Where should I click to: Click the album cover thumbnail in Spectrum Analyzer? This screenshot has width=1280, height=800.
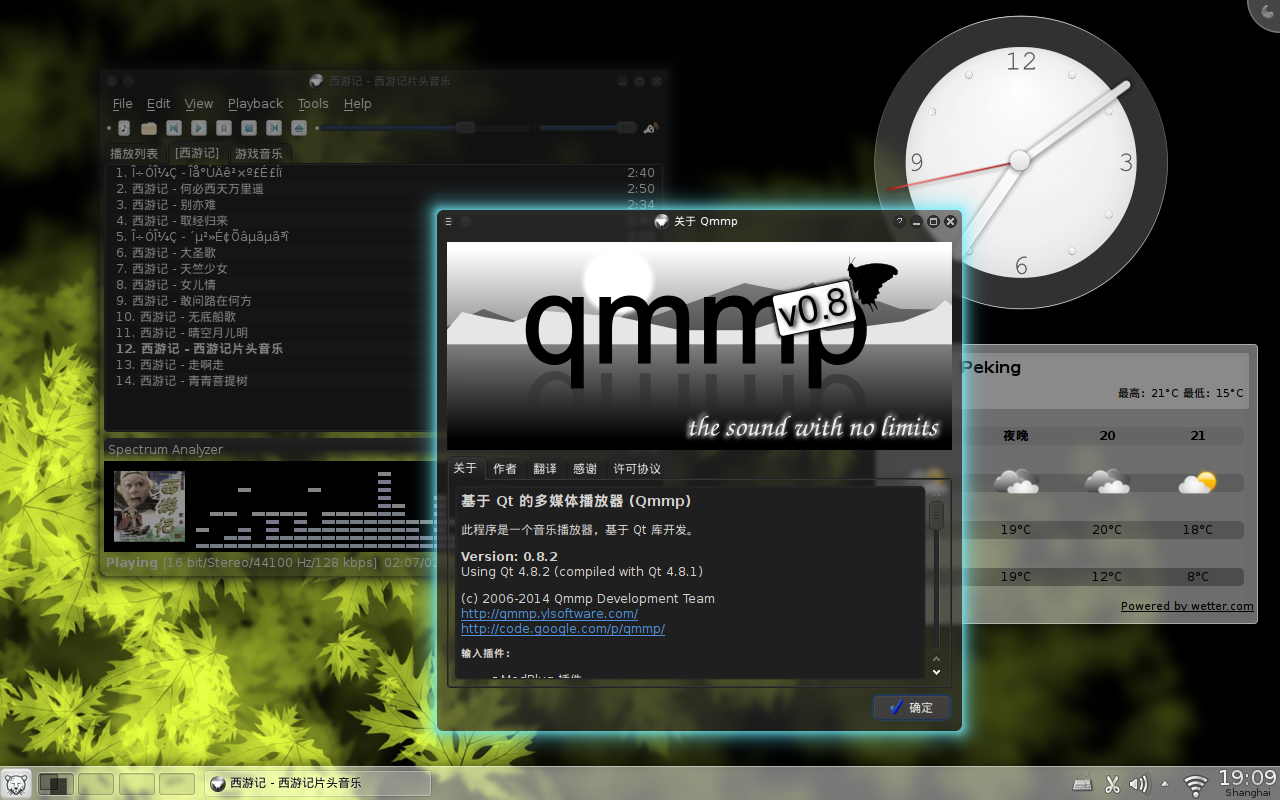[x=149, y=506]
